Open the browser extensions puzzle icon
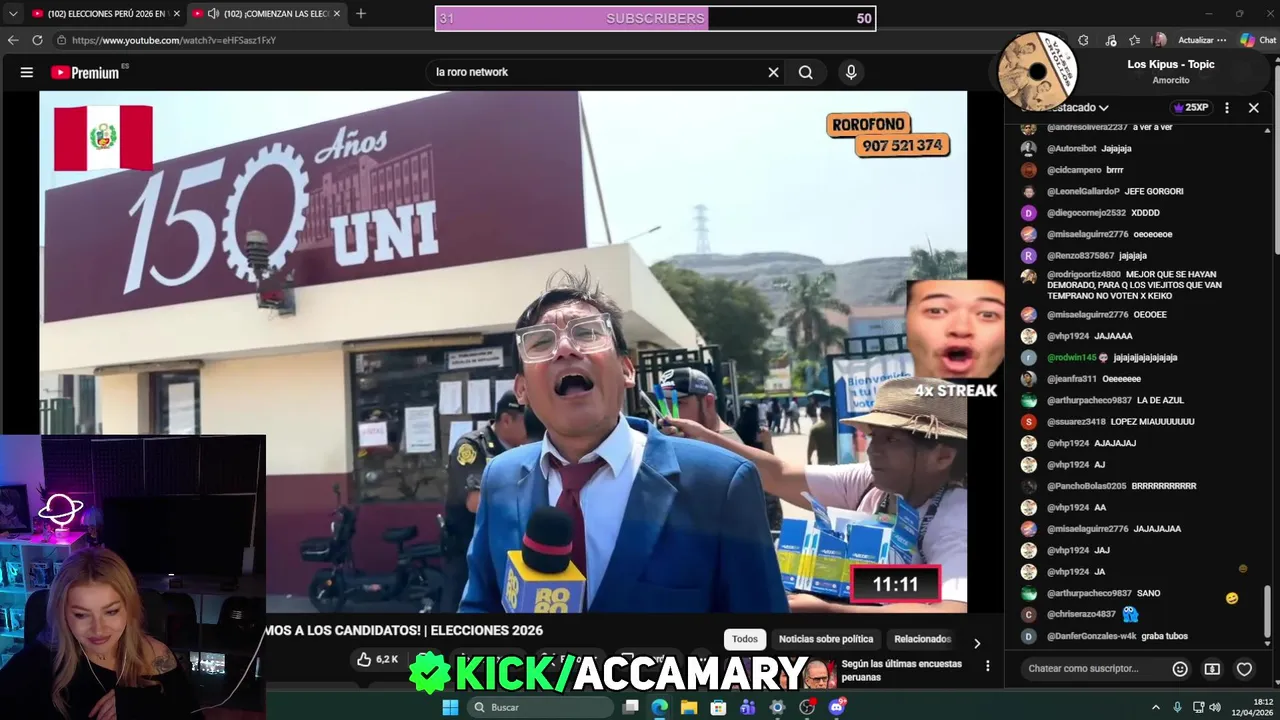Viewport: 1280px width, 720px height. [1083, 40]
